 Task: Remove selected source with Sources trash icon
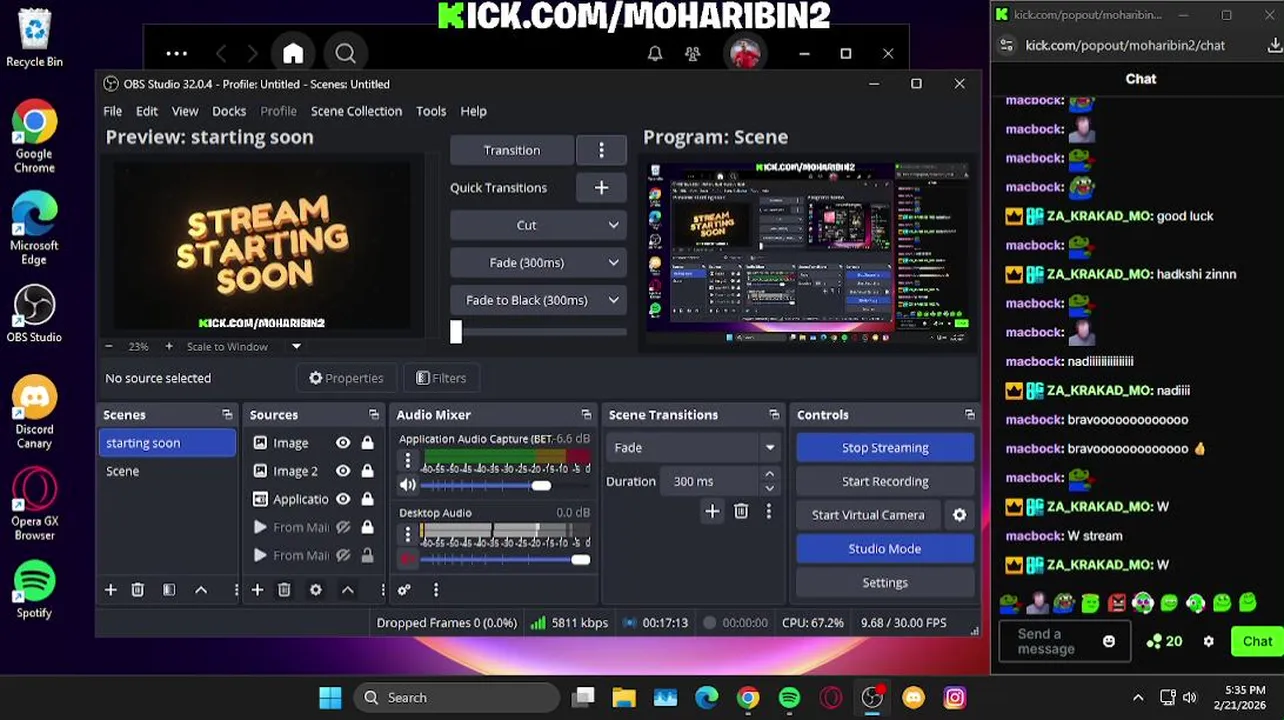point(284,590)
